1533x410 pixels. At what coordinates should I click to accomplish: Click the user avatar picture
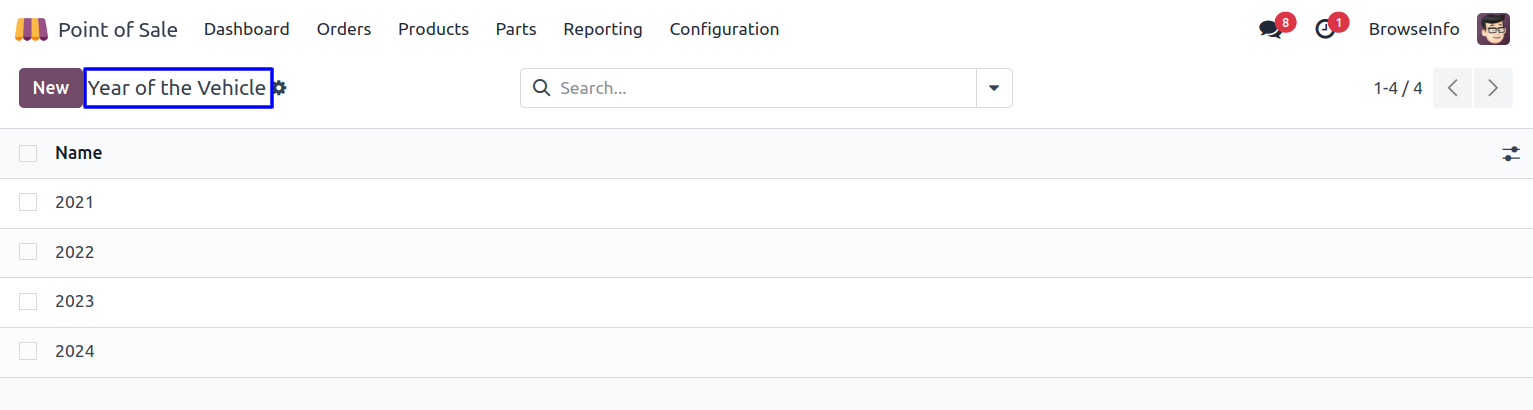tap(1493, 30)
